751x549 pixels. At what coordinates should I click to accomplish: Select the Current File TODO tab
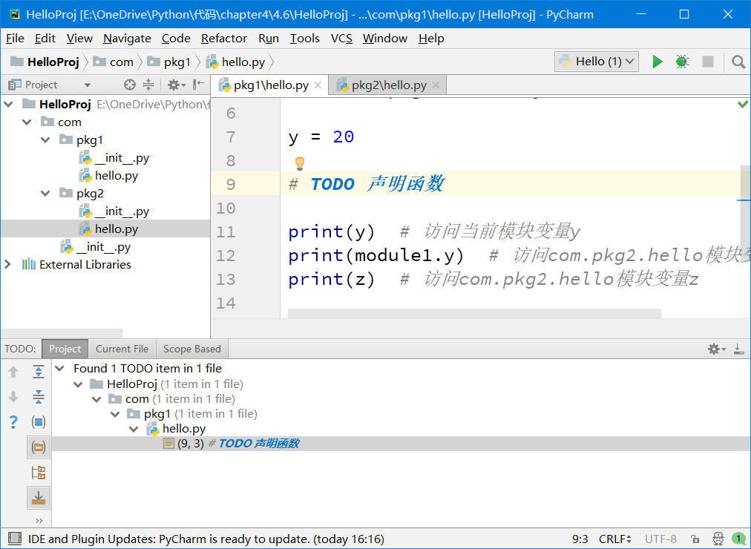point(122,349)
